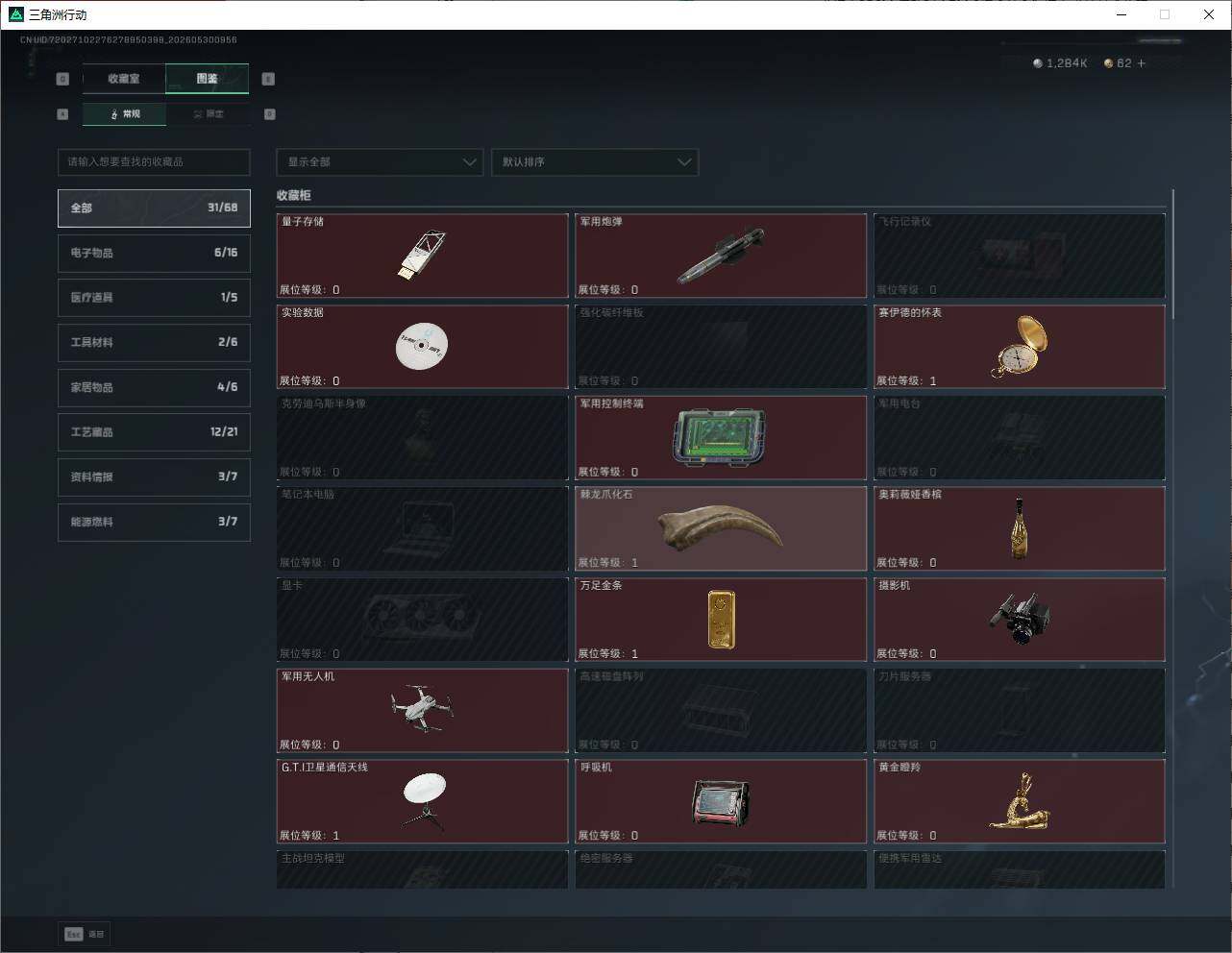This screenshot has width=1232, height=953.
Task: Select the 常规 sub-tab
Action: pyautogui.click(x=125, y=114)
